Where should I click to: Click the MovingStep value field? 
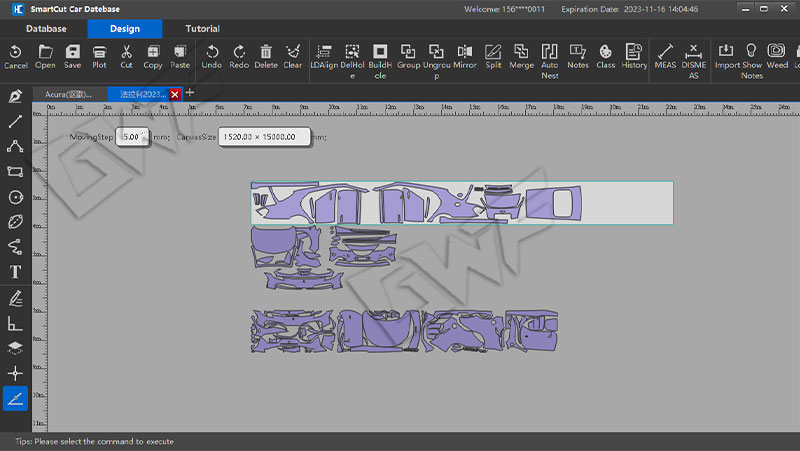pyautogui.click(x=132, y=136)
